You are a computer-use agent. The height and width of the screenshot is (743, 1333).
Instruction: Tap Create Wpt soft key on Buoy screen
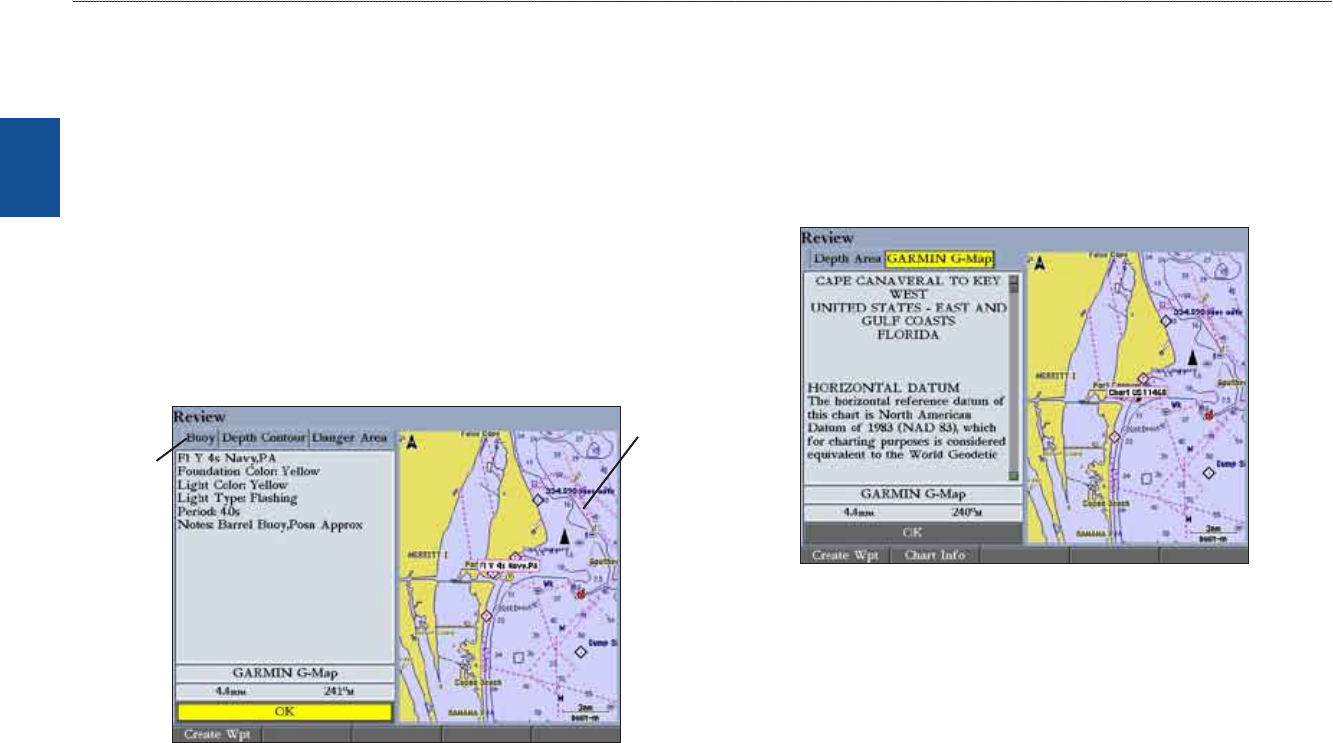217,734
